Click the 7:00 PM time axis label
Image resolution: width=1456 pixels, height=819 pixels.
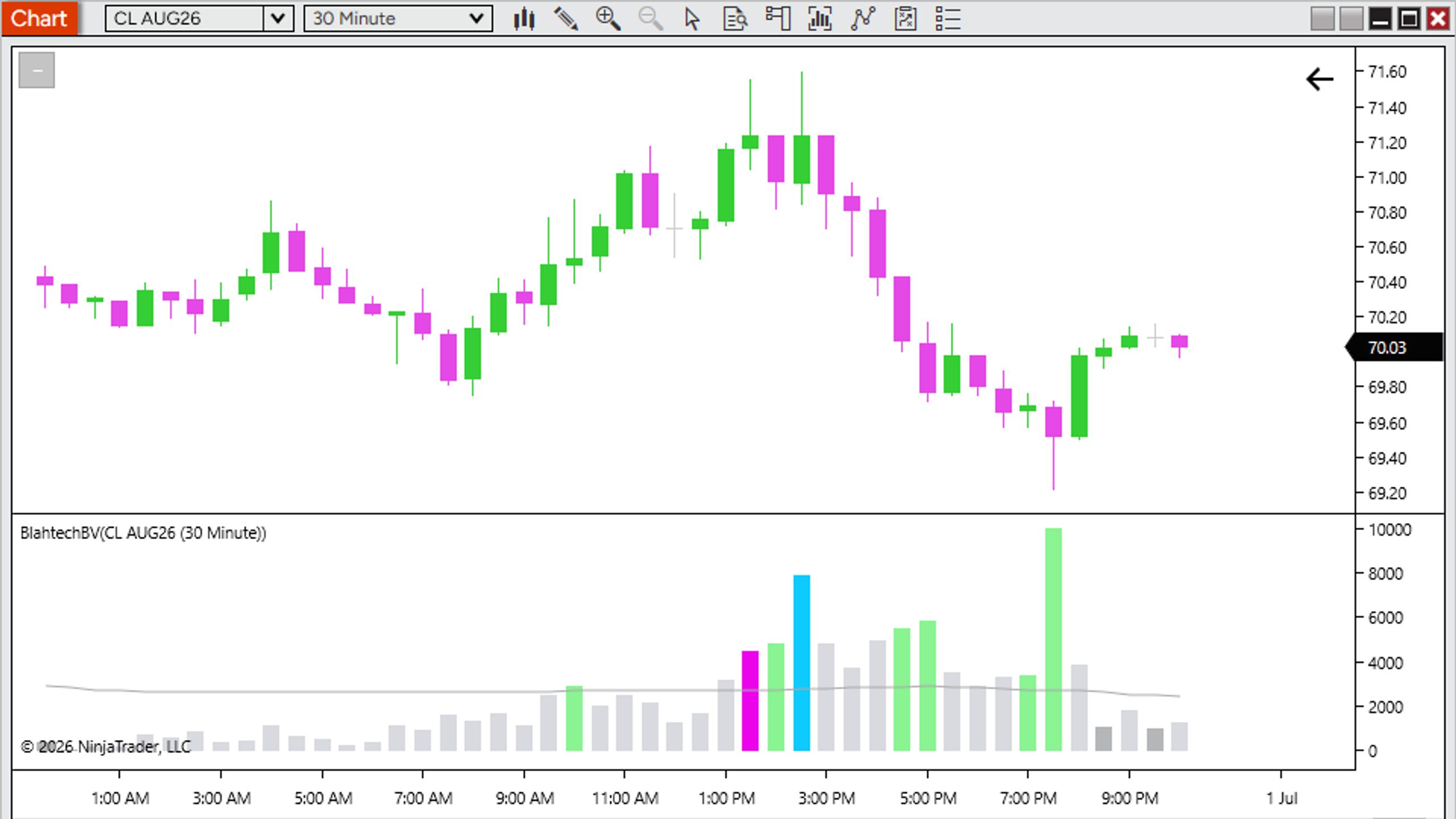click(1028, 798)
